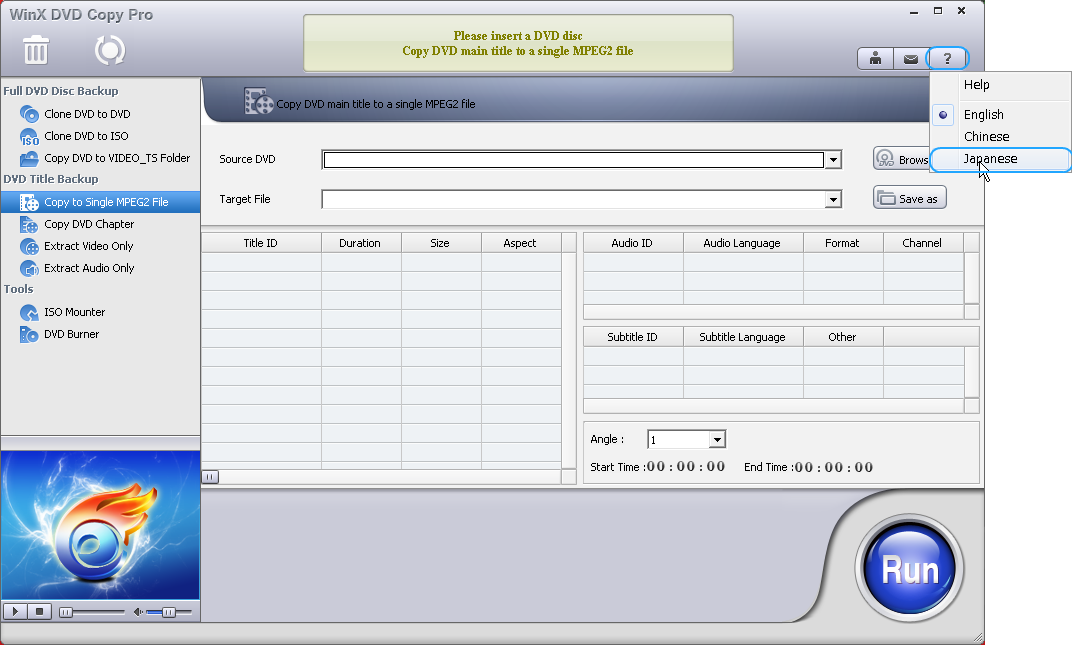The height and width of the screenshot is (645, 1072).
Task: Expand the Target File dropdown arrow
Action: (x=833, y=200)
